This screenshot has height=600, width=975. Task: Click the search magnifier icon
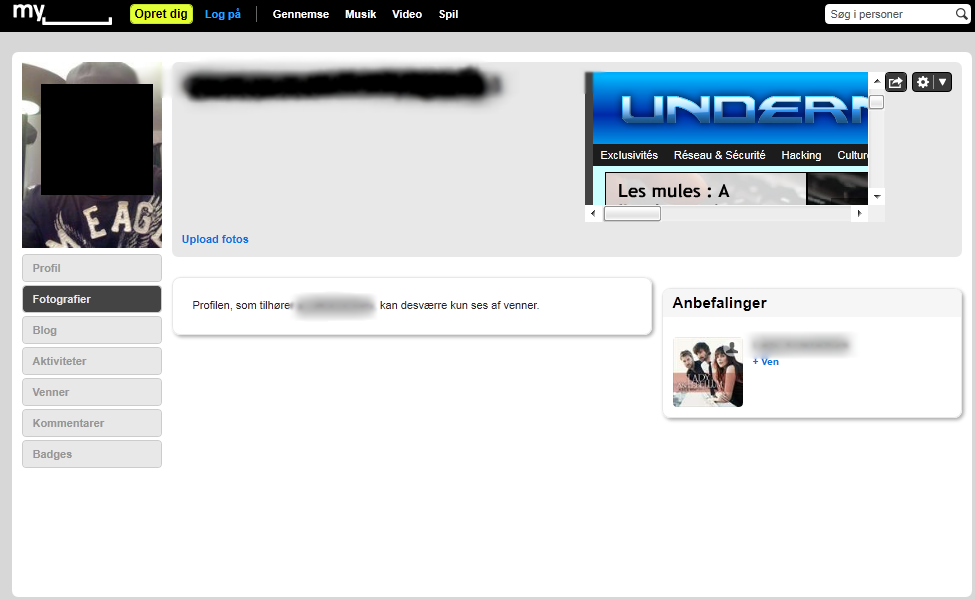961,14
